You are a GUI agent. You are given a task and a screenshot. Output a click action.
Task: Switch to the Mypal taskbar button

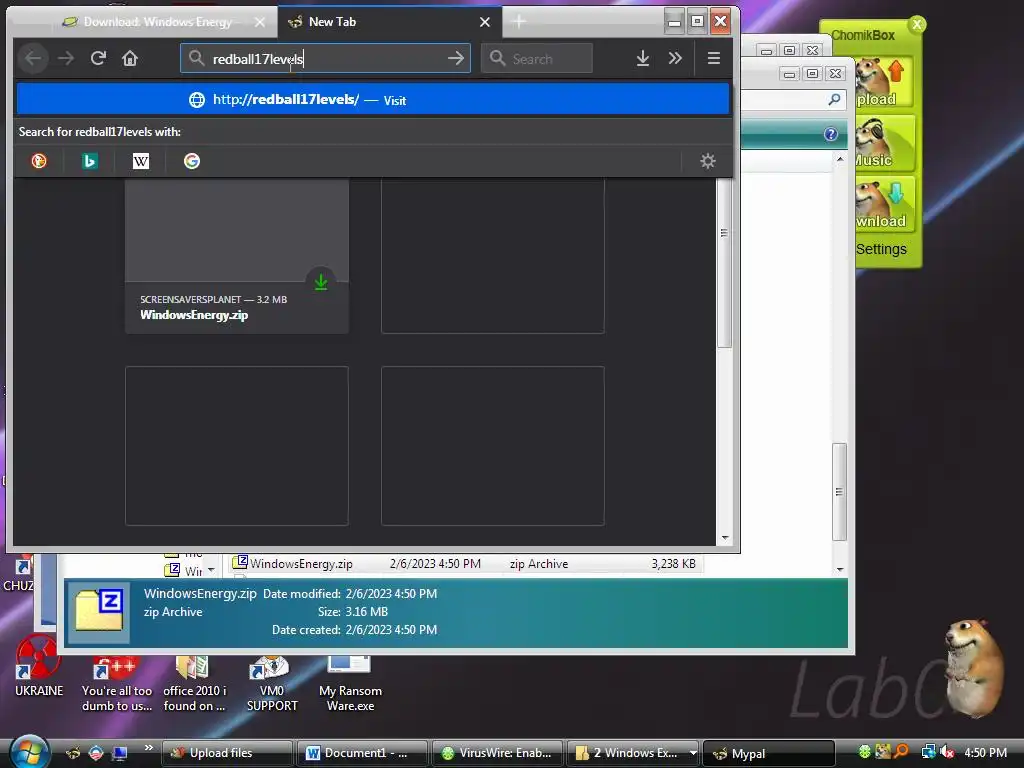(769, 753)
